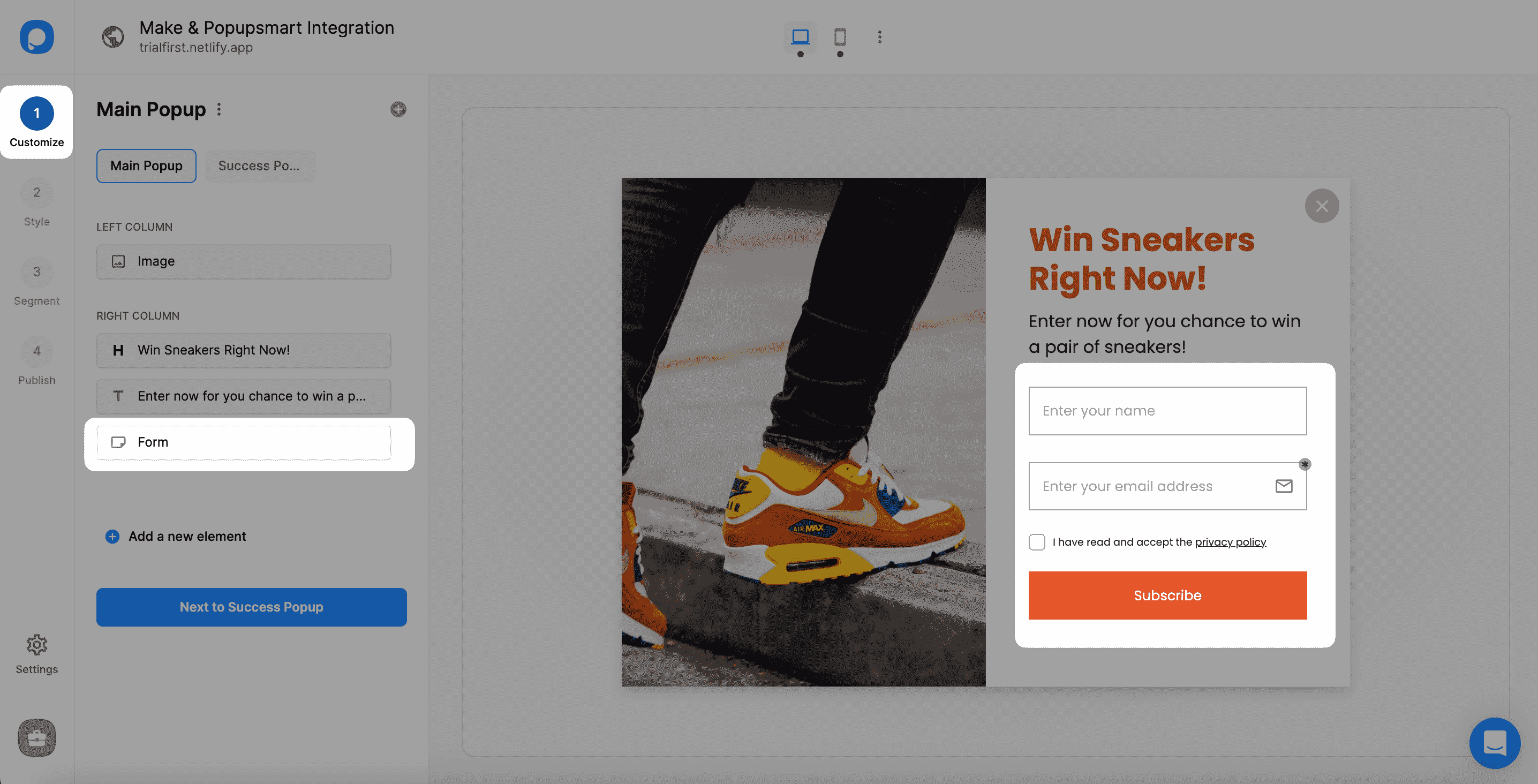Select the Main Popup tab
The width and height of the screenshot is (1538, 784).
point(146,165)
